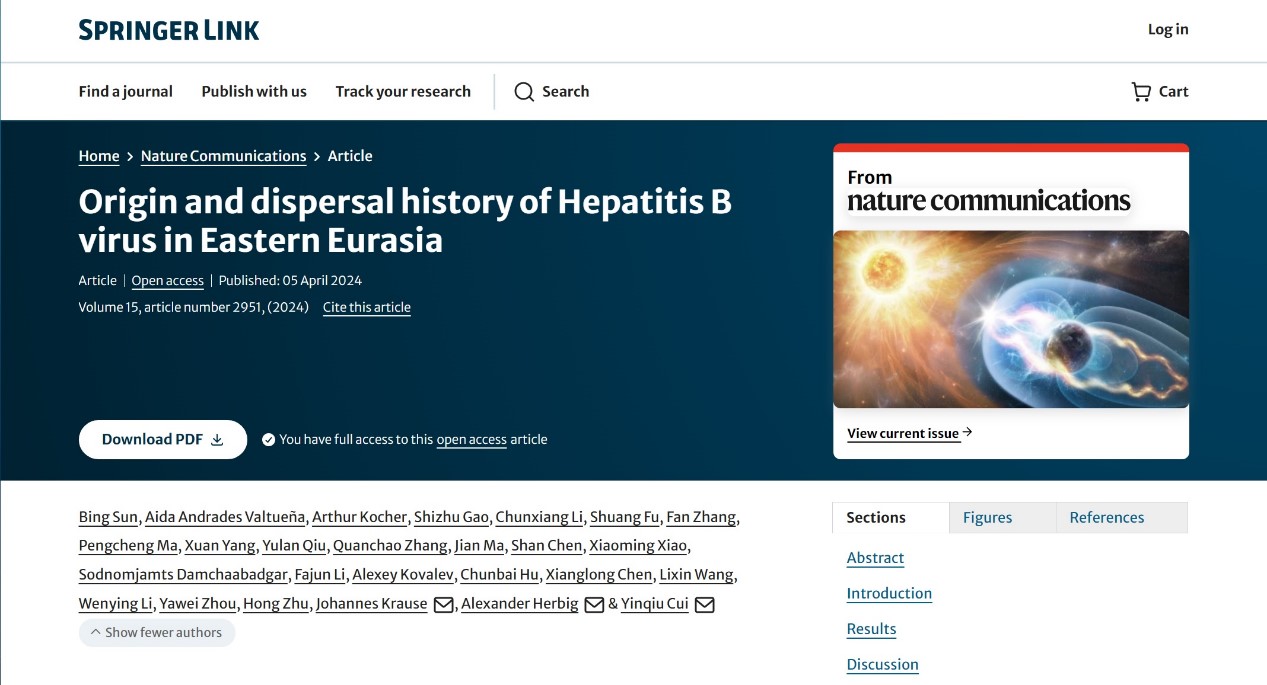Jump to the Abstract section

tap(875, 558)
